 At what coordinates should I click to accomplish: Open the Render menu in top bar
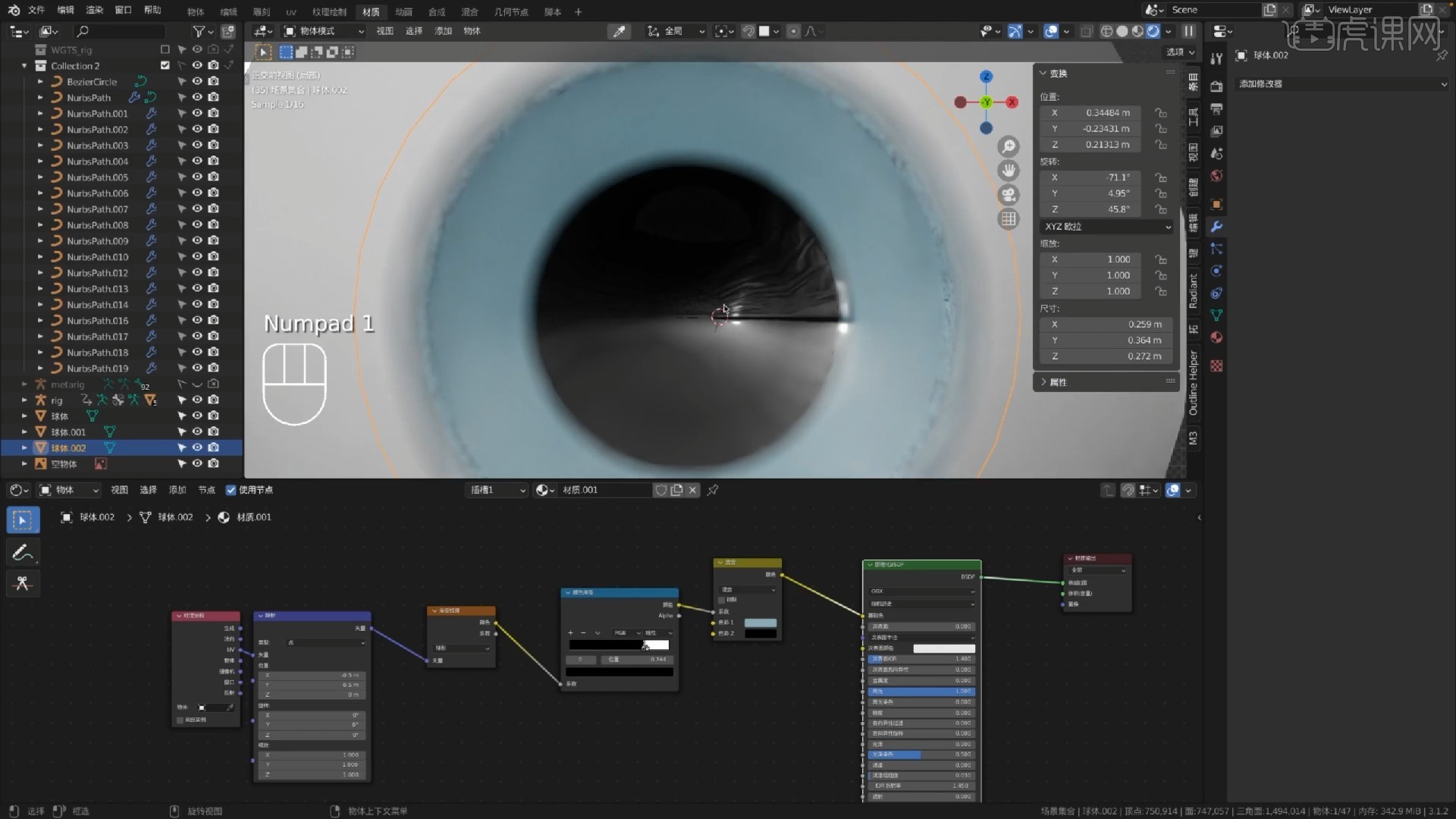coord(94,10)
